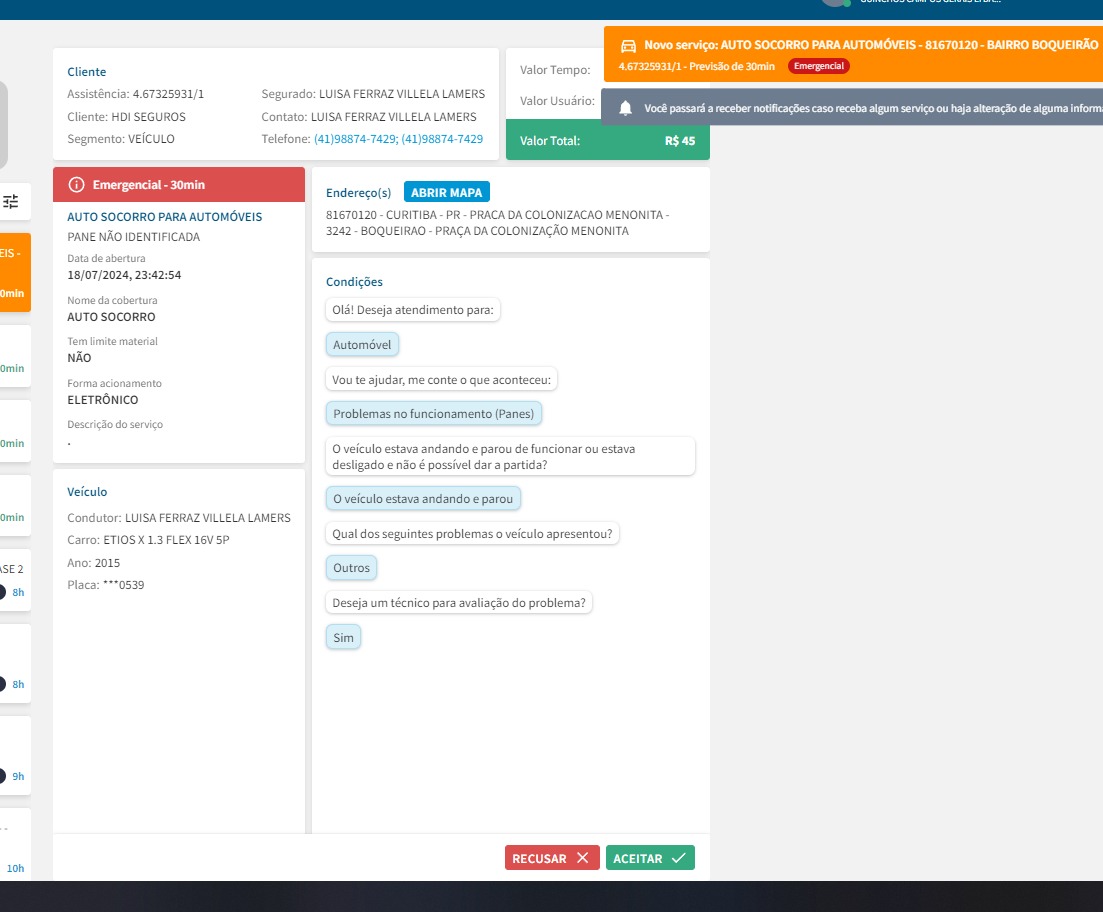The width and height of the screenshot is (1103, 912).
Task: Click the orange selected service card in sidebar
Action: coord(15,272)
